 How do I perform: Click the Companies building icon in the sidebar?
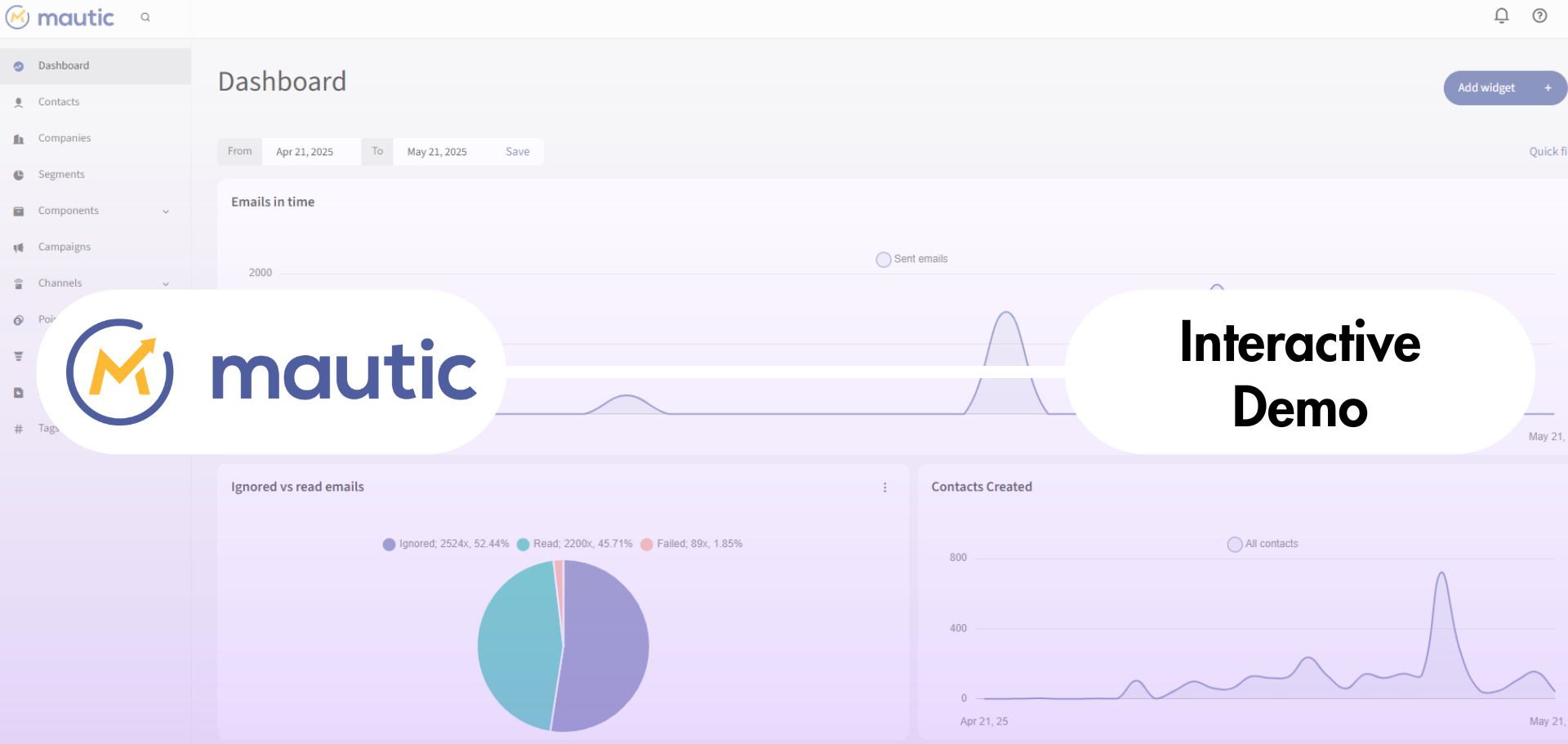[x=19, y=139]
